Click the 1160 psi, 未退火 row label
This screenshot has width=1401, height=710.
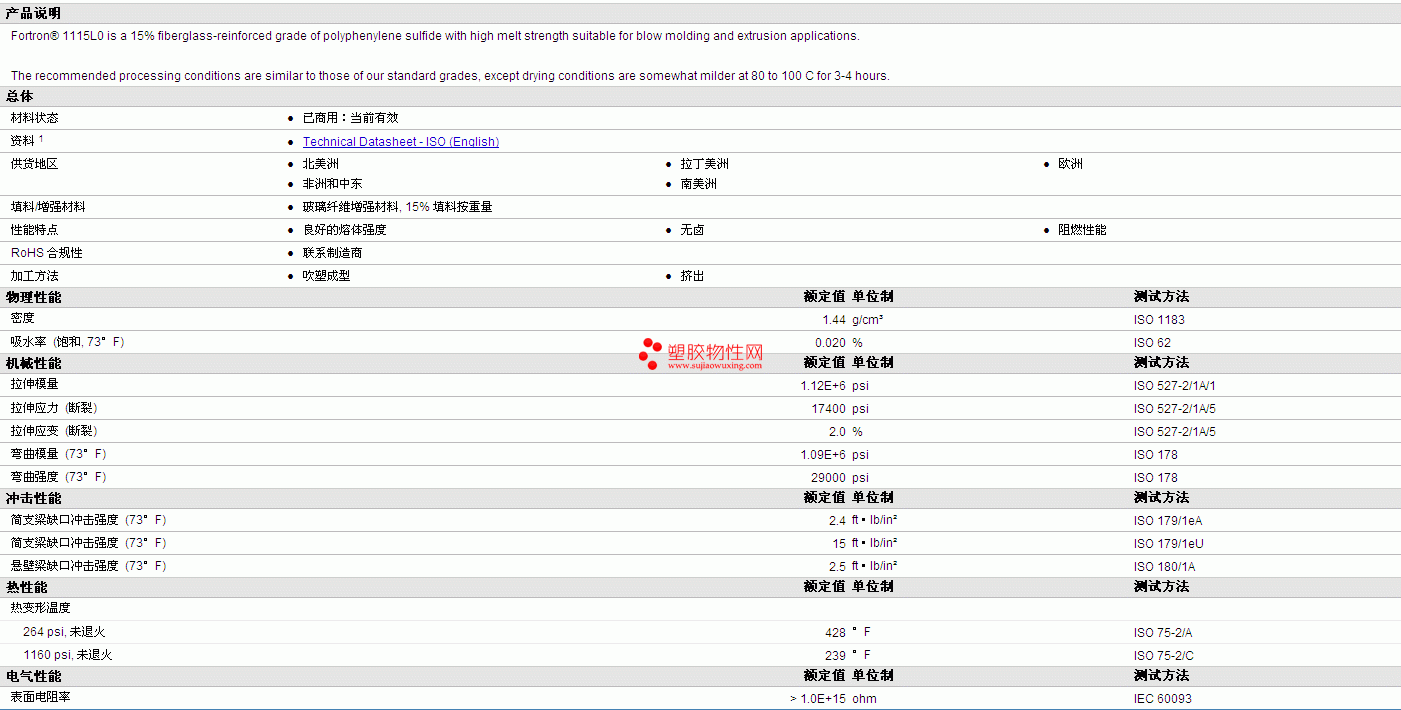point(68,655)
